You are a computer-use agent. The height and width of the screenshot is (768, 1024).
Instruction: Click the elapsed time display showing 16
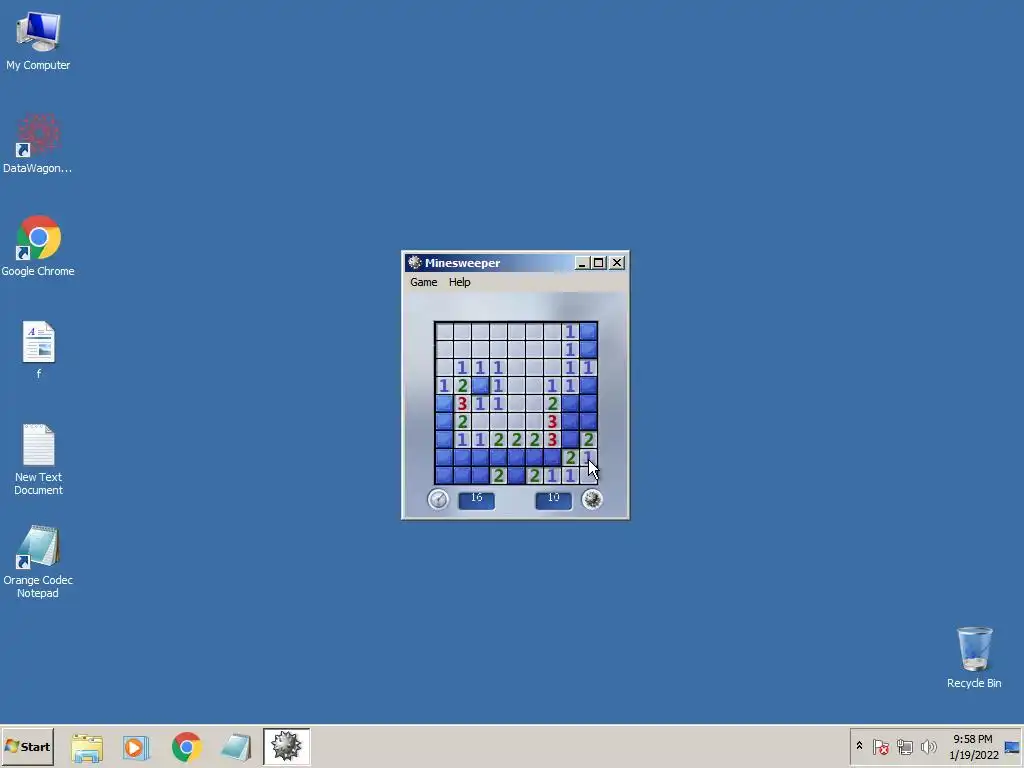pyautogui.click(x=477, y=500)
